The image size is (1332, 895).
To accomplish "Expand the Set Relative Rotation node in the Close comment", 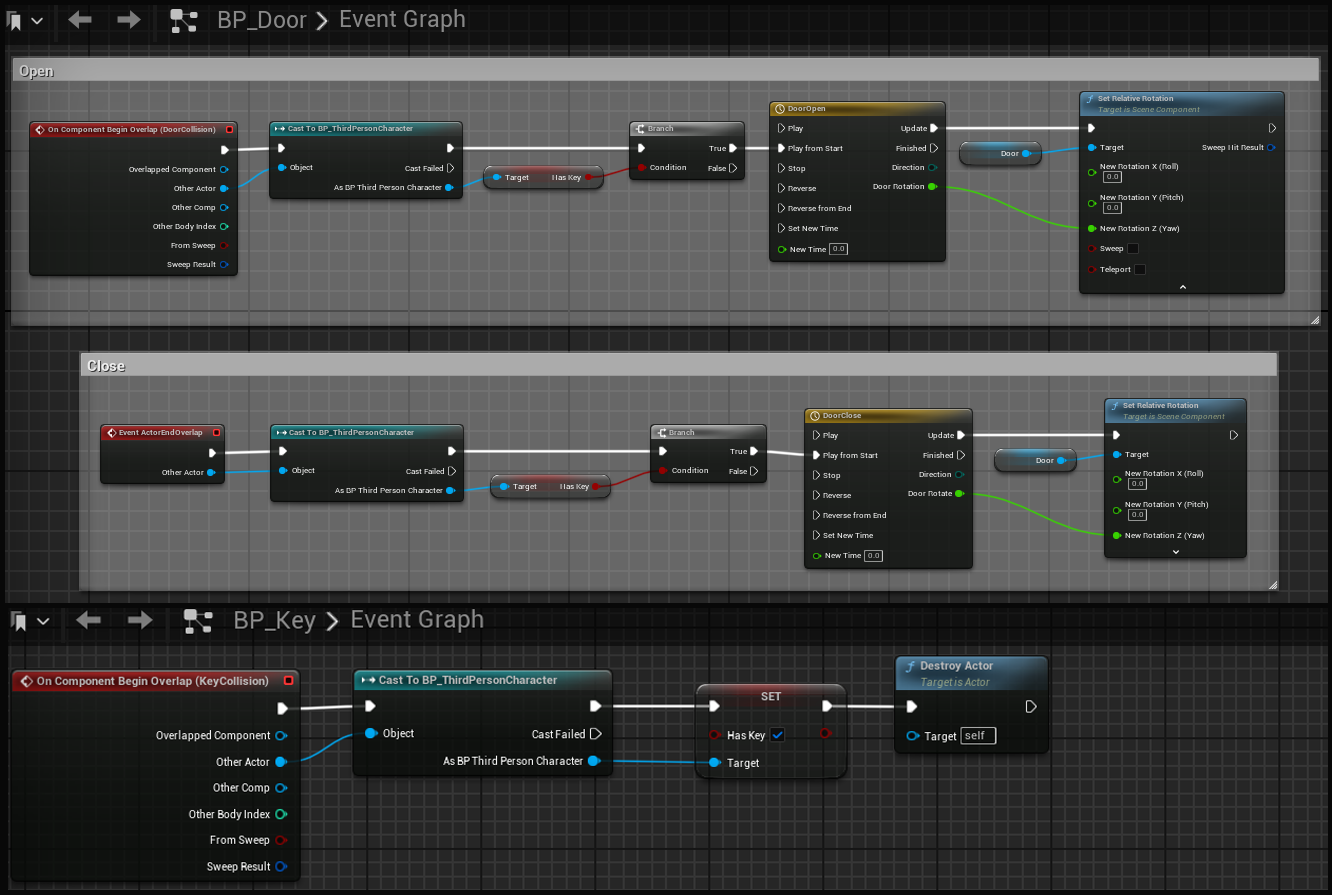I will [1175, 551].
